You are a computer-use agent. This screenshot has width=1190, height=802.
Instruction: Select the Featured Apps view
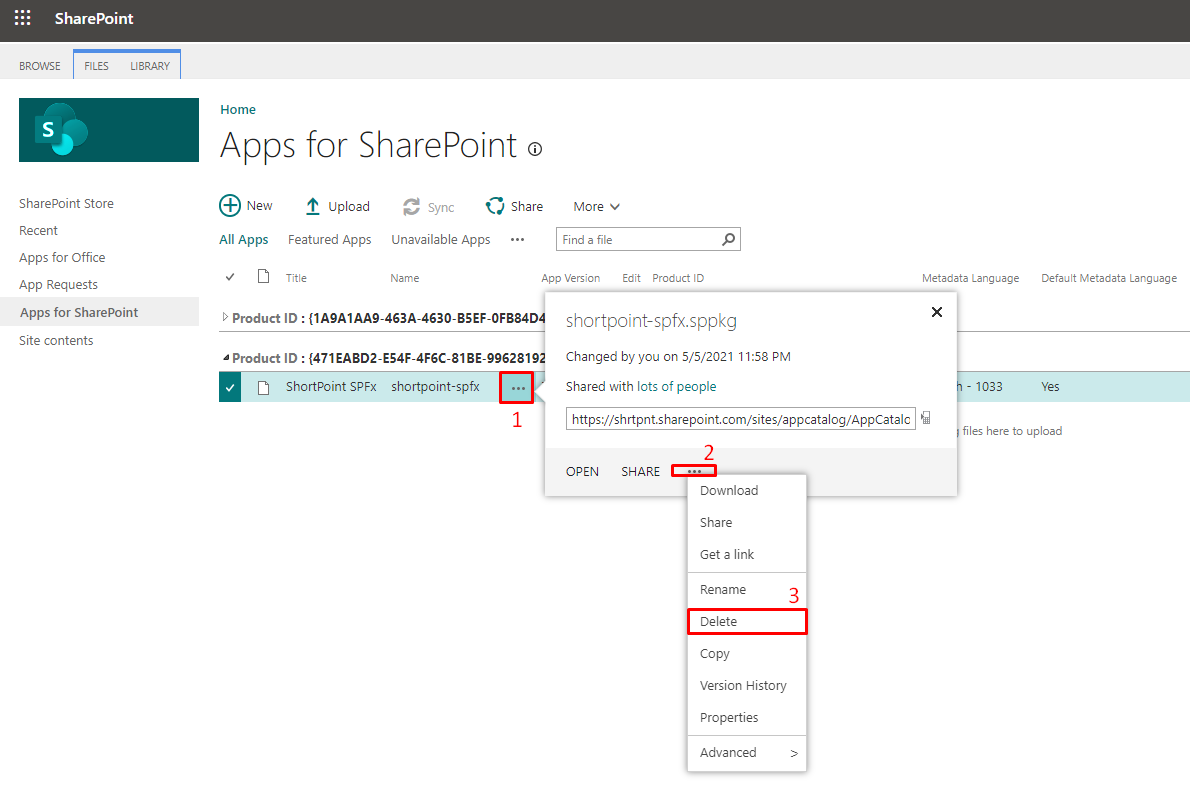click(x=329, y=240)
